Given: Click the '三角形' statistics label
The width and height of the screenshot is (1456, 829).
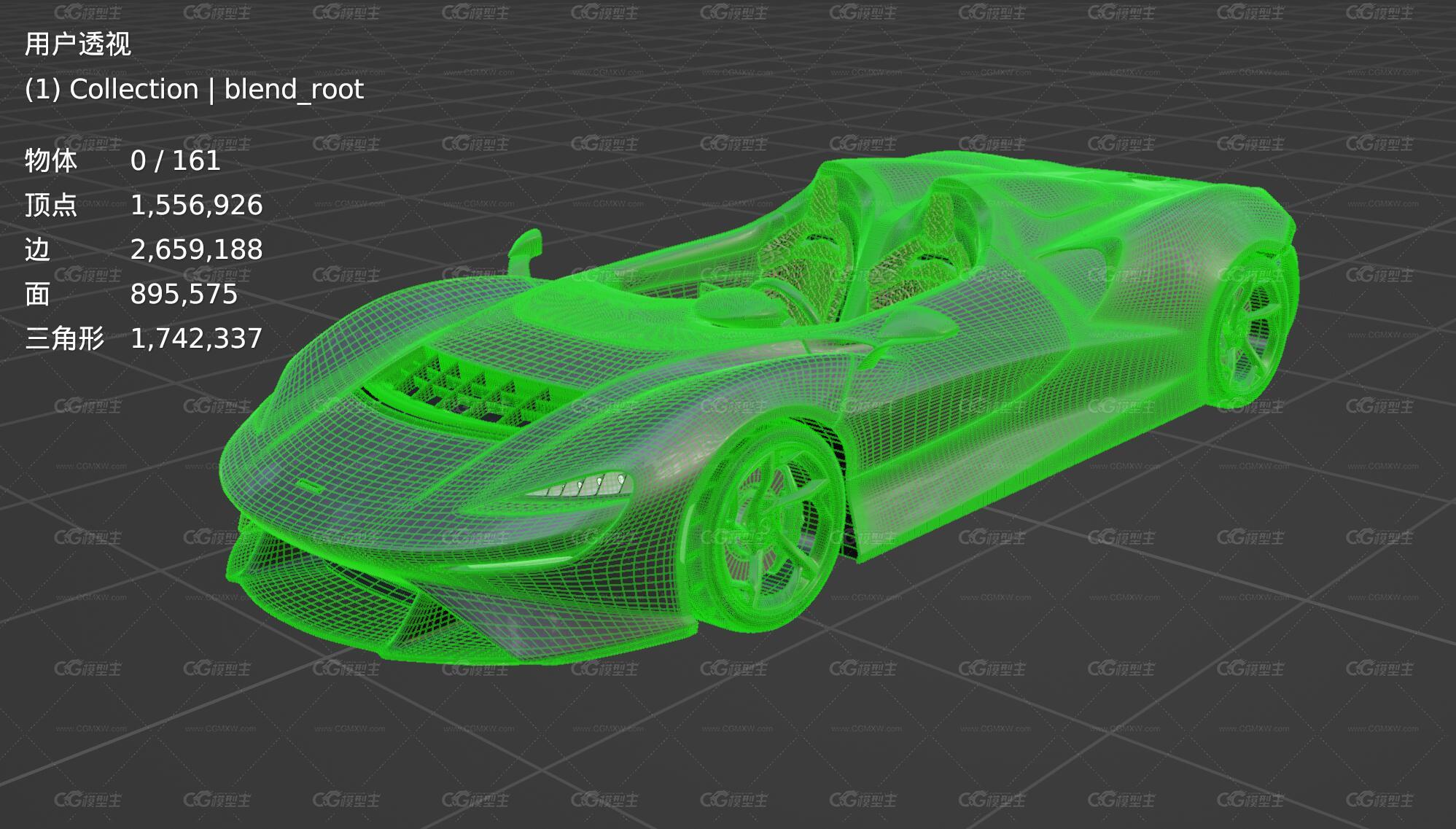Looking at the screenshot, I should coord(65,339).
